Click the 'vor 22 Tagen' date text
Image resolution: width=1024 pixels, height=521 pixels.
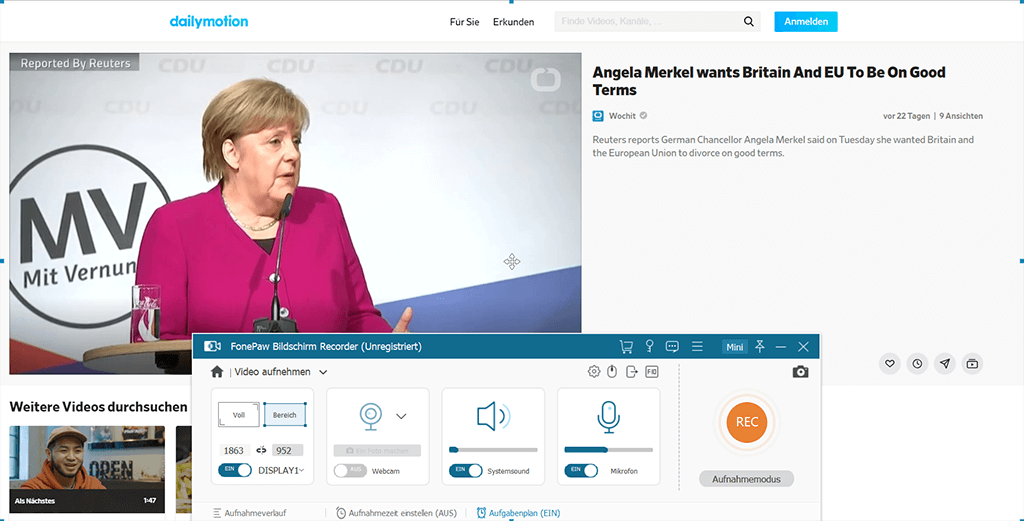[x=906, y=116]
